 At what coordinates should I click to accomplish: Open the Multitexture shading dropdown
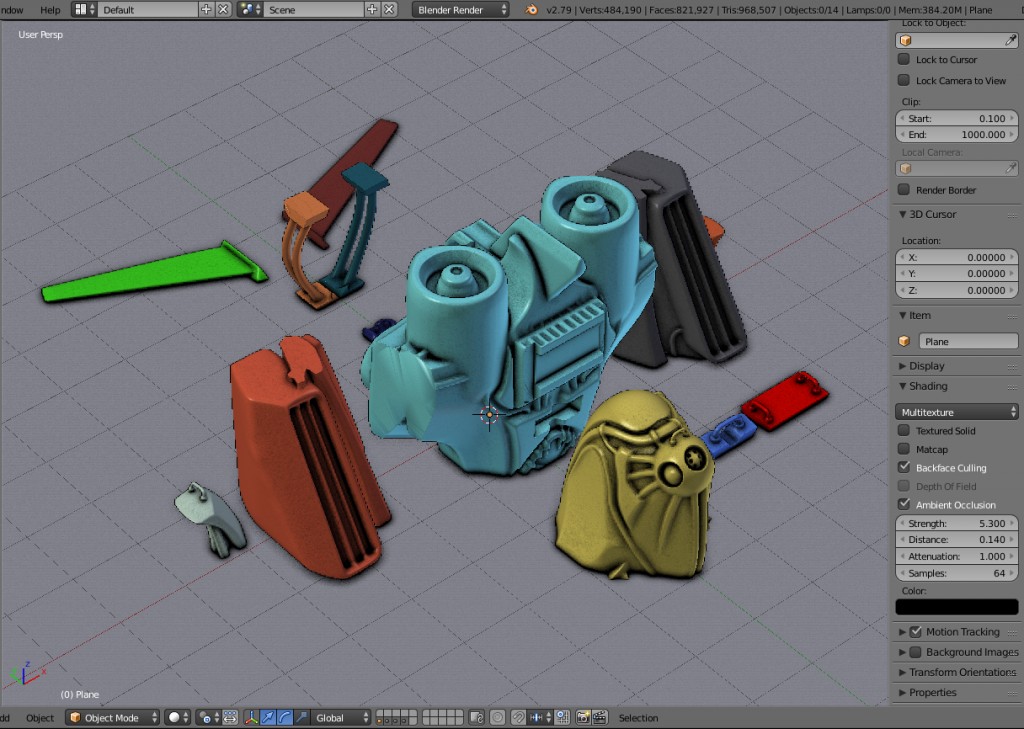955,410
